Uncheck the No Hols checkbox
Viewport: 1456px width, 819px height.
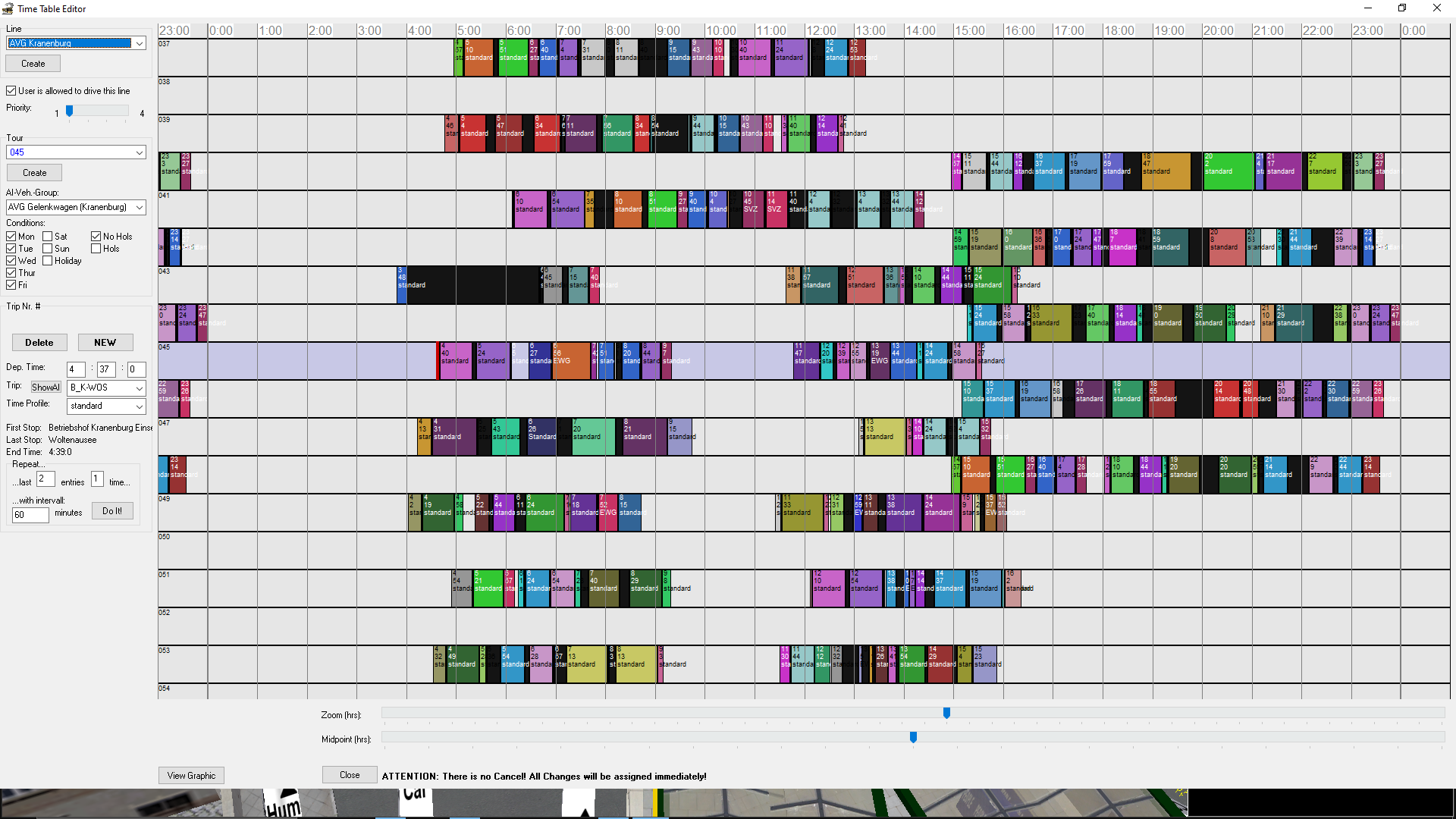pos(96,237)
